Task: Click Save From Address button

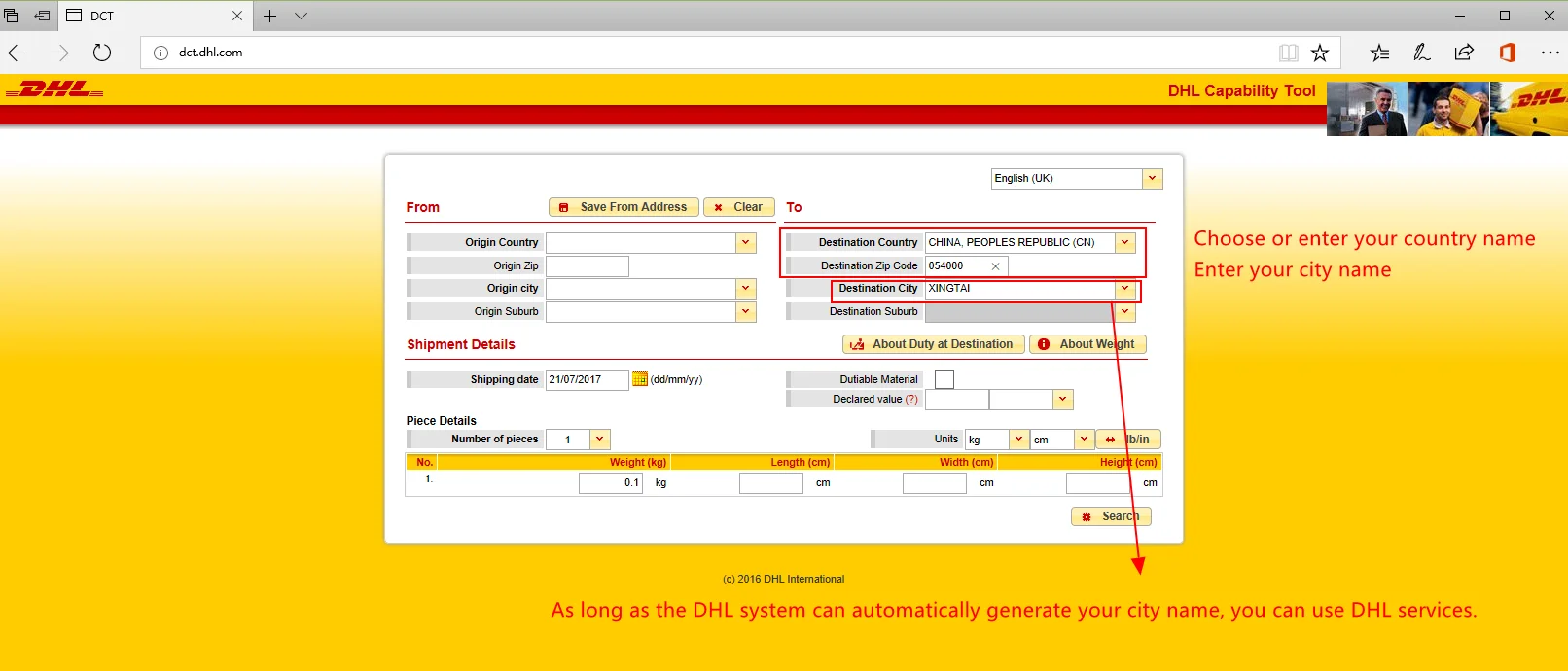Action: (623, 207)
